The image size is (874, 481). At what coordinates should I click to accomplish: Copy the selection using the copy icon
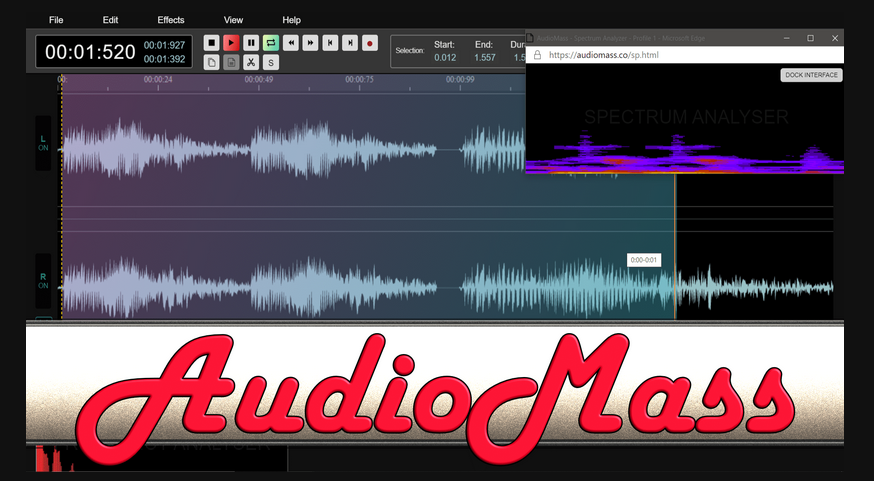click(212, 62)
